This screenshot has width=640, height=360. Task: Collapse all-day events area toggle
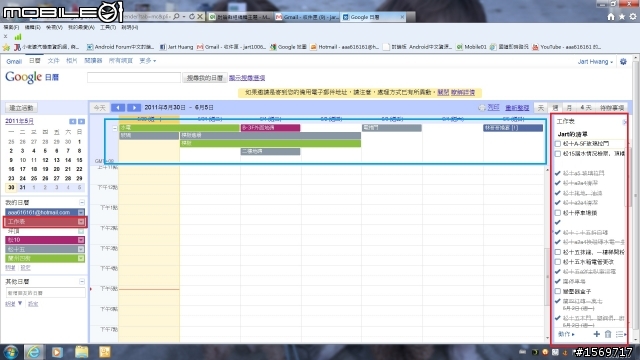[115, 128]
